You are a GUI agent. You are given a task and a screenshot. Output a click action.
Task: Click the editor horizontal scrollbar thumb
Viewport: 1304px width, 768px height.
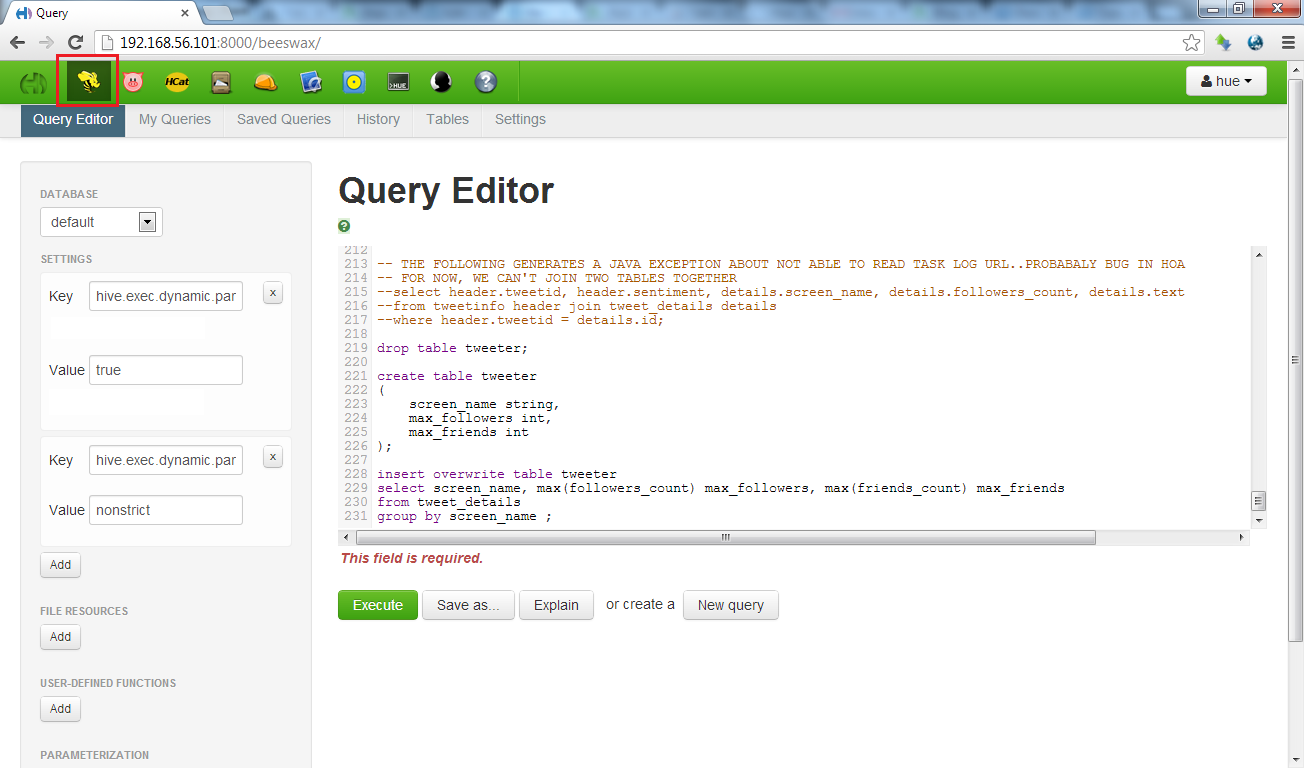pos(726,537)
